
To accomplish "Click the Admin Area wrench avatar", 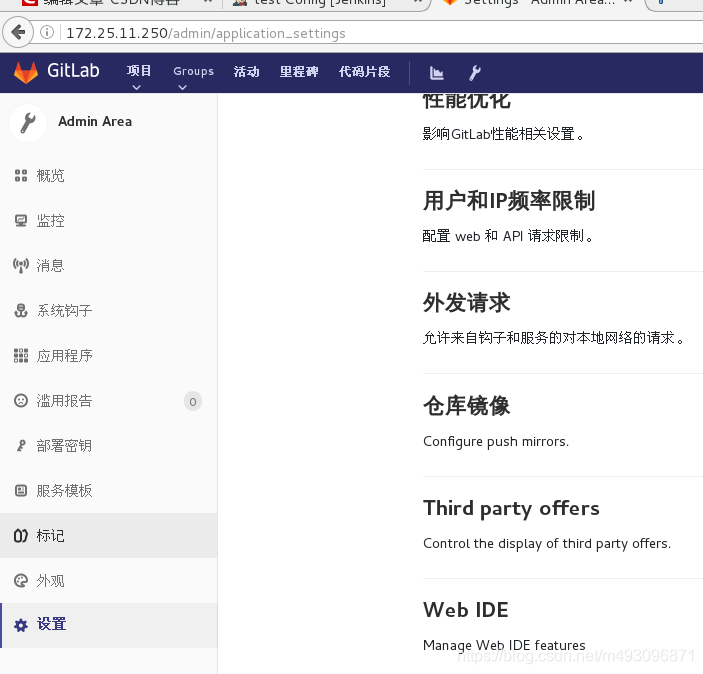I will (28, 122).
